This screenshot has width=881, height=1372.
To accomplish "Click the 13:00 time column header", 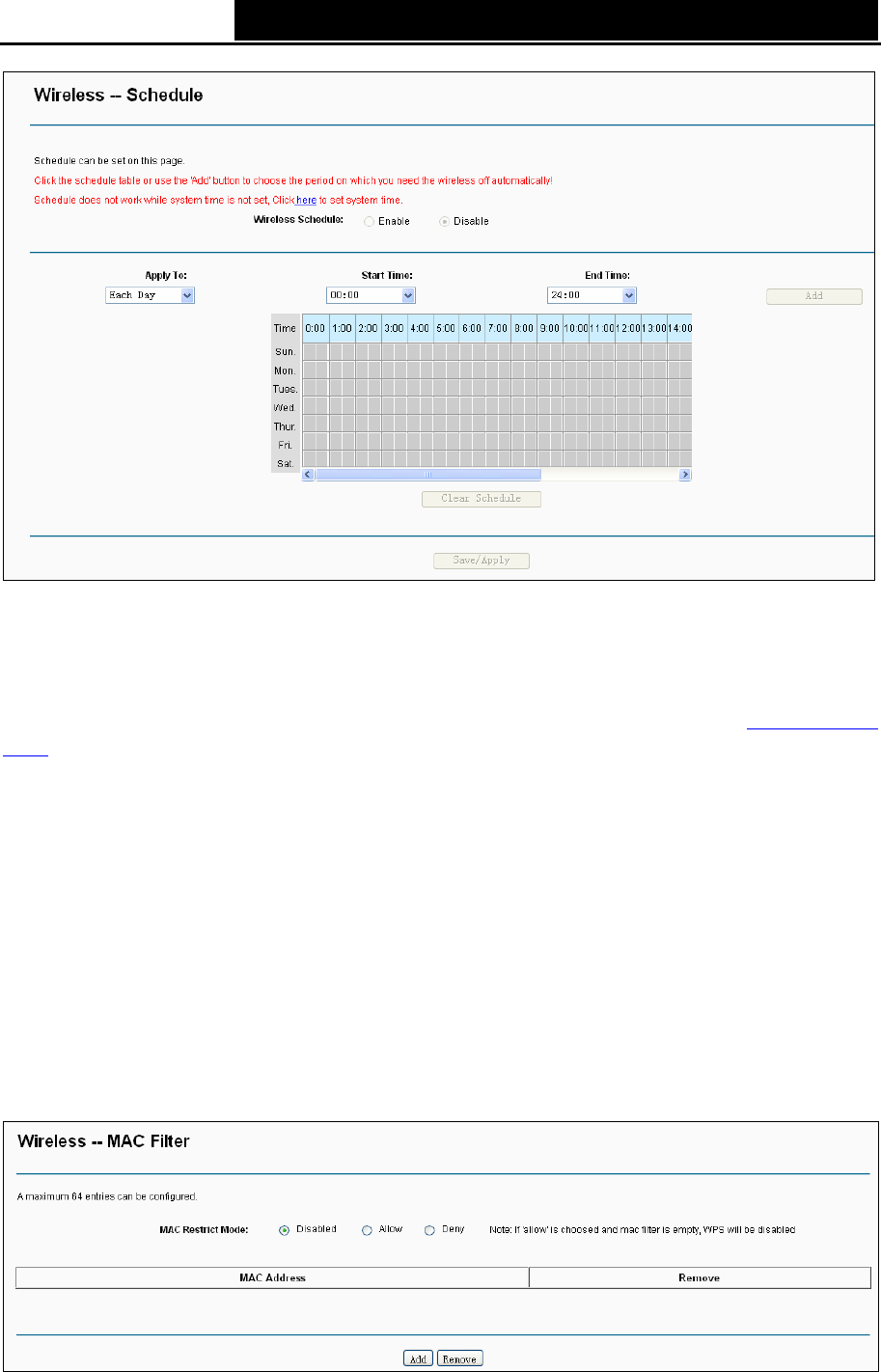I will tap(653, 328).
